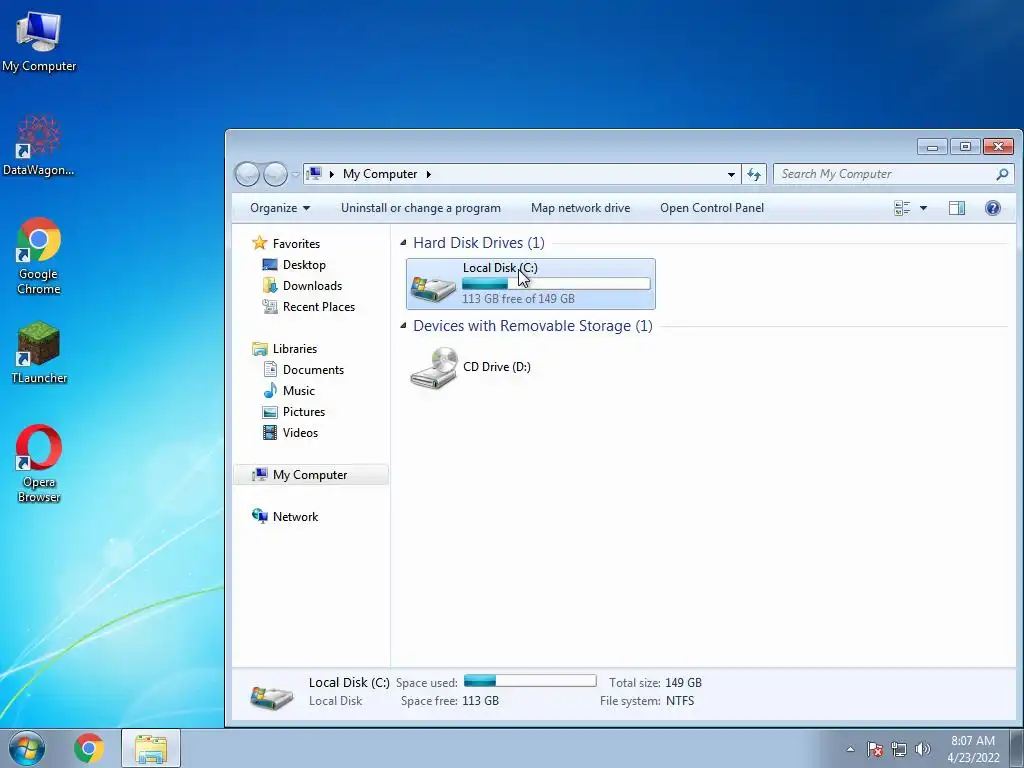Change your view using the view icon
Screen dimensions: 1024x768
point(902,208)
